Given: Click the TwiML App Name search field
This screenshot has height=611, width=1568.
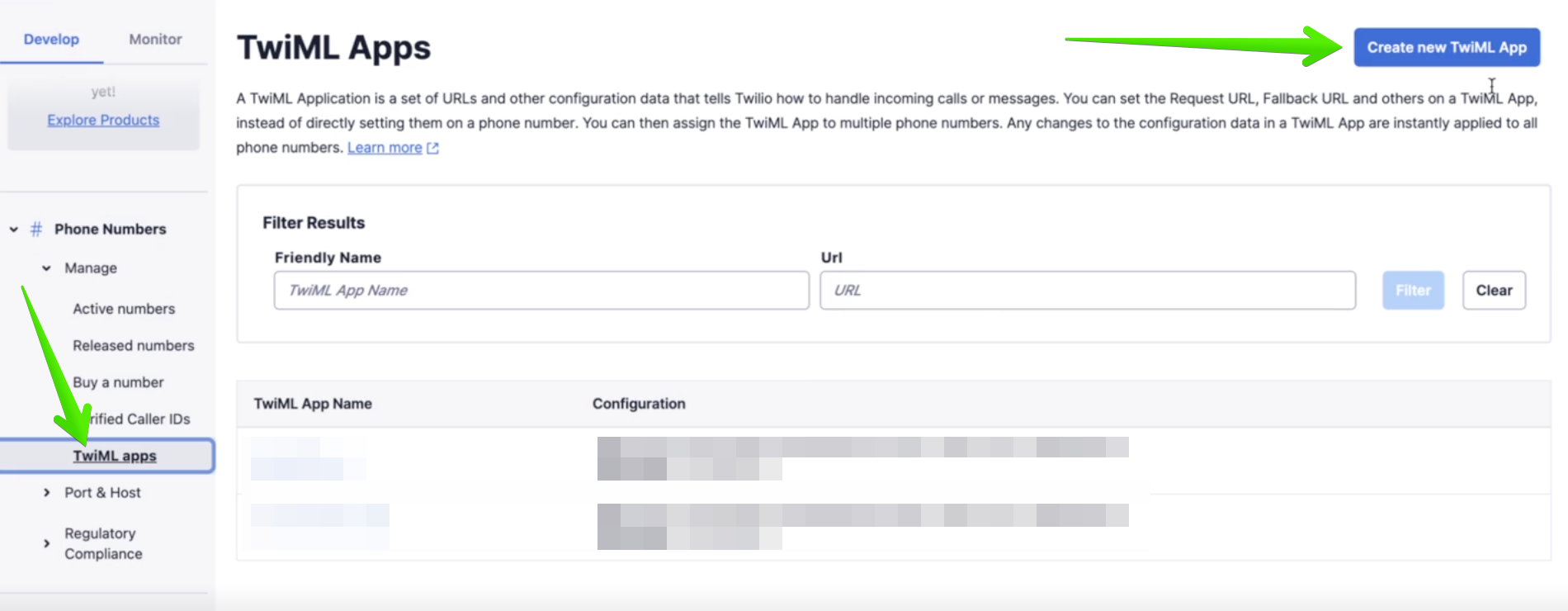Looking at the screenshot, I should [x=541, y=290].
